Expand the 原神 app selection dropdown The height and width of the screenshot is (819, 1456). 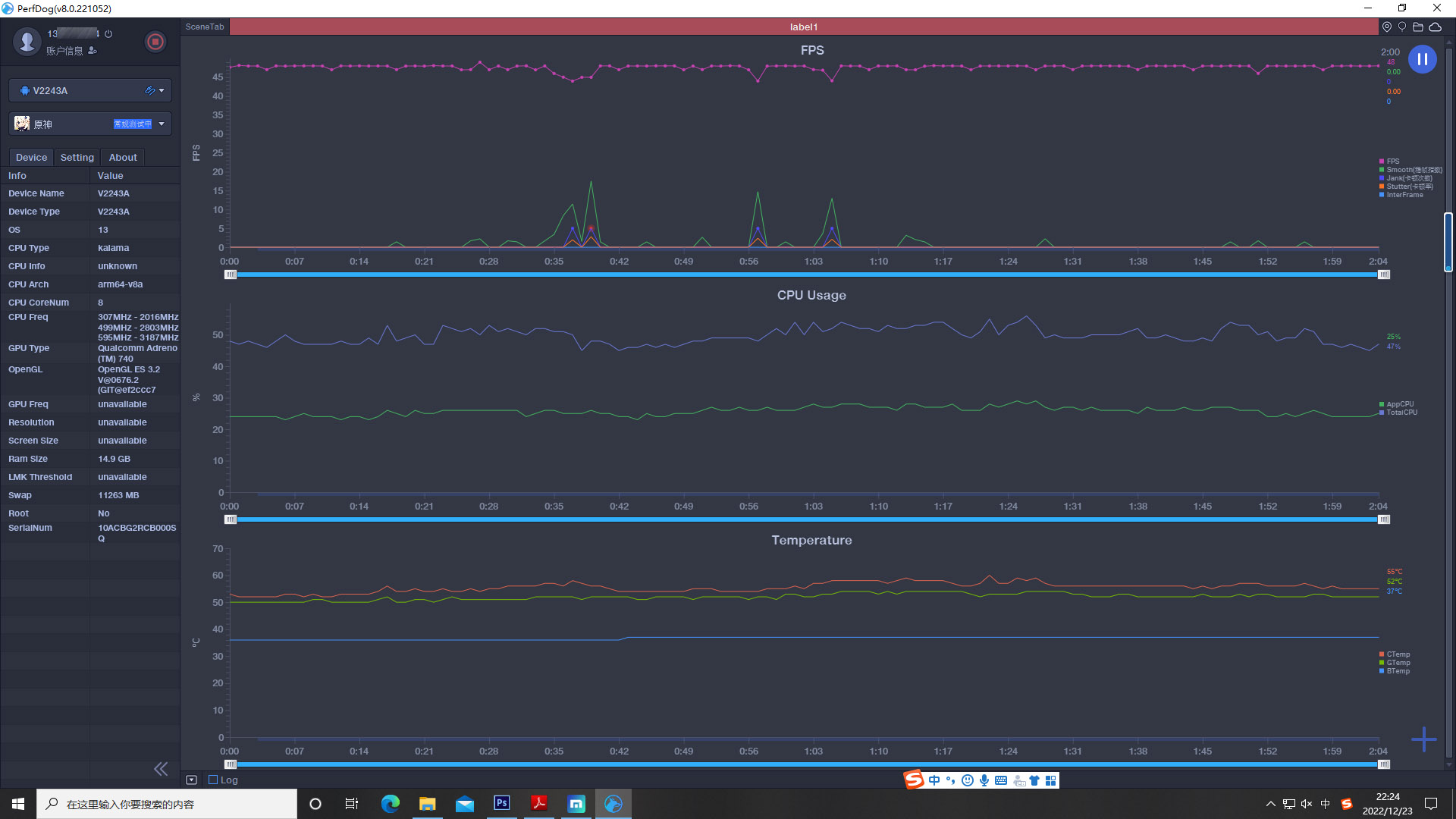162,124
